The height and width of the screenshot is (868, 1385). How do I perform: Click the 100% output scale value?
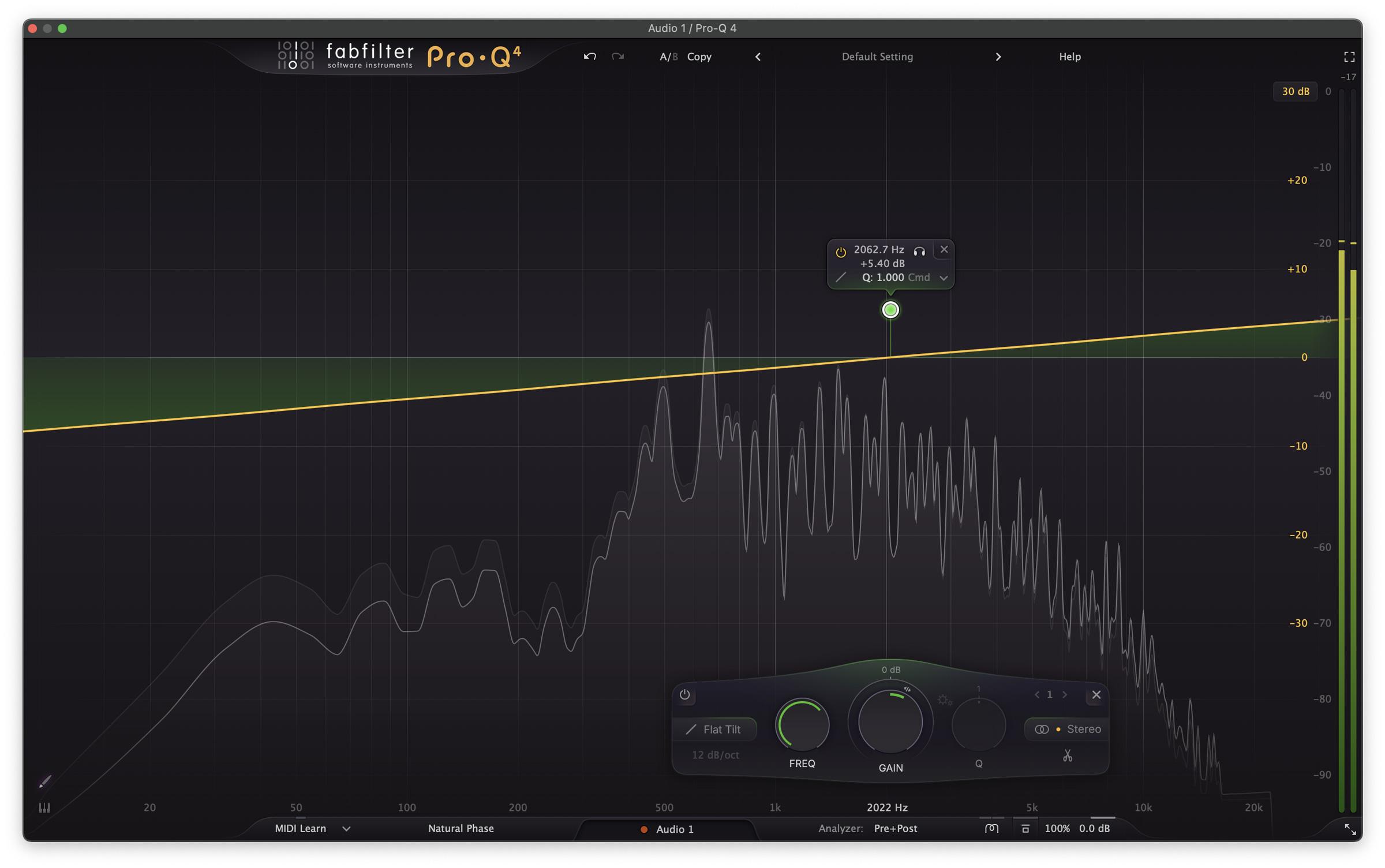click(1057, 828)
